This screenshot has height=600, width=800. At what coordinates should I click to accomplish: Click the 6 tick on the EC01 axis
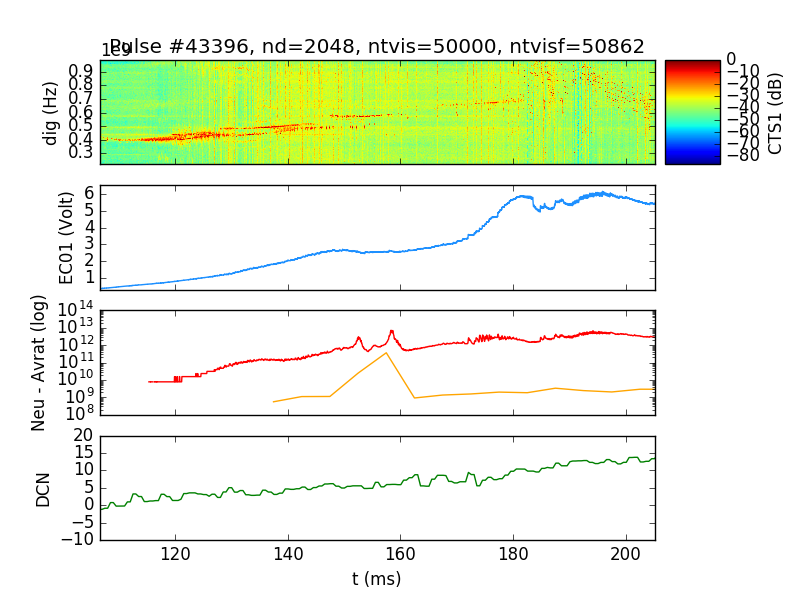89,192
